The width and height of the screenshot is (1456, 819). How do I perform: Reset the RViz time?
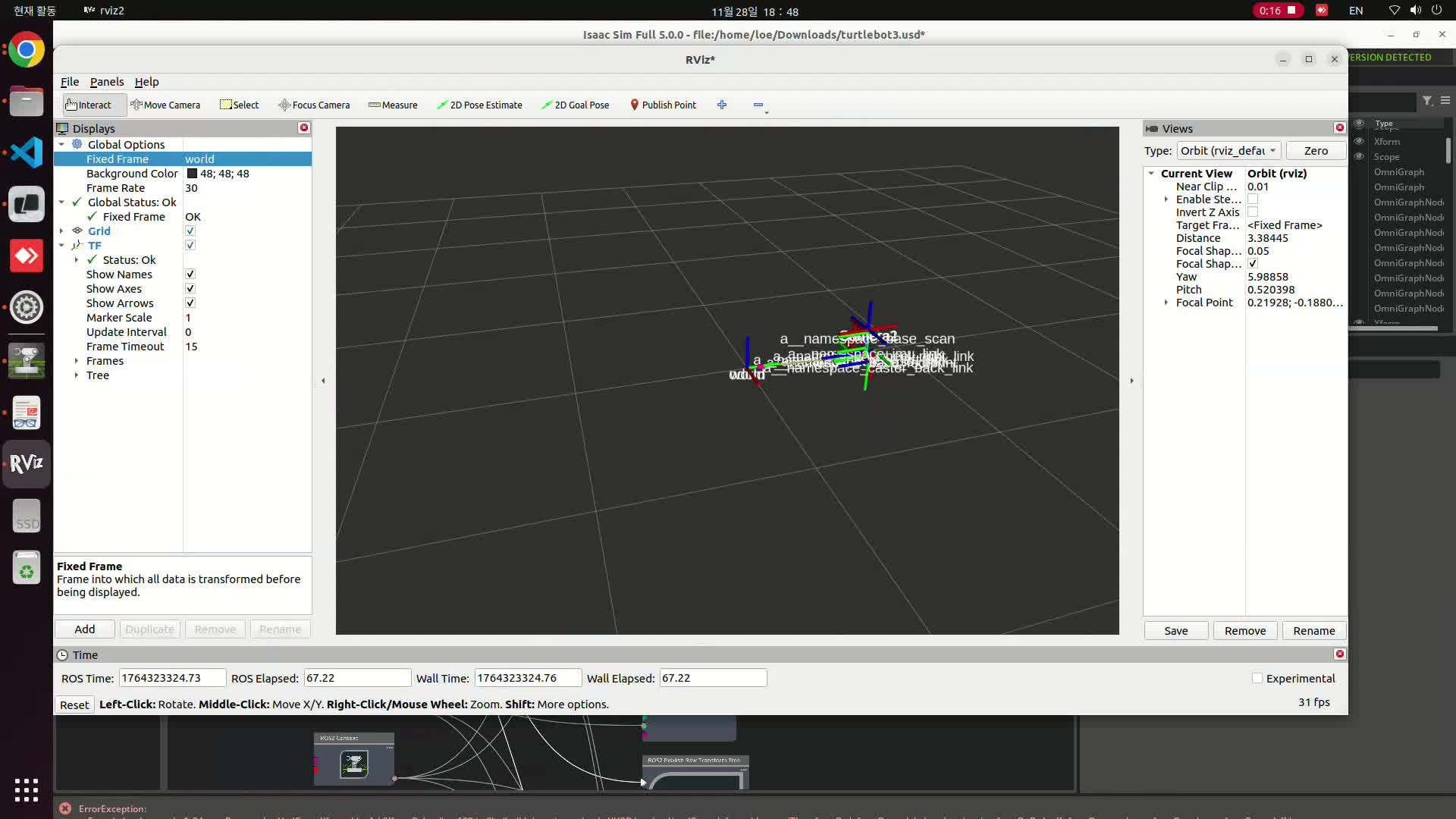point(74,704)
